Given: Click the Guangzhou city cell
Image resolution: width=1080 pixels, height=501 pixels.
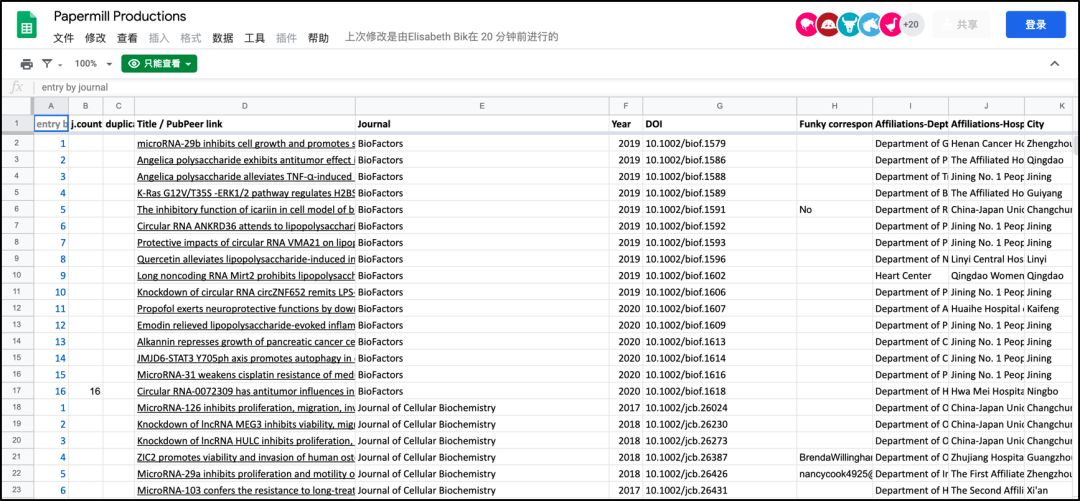Looking at the screenshot, I should tap(1048, 458).
